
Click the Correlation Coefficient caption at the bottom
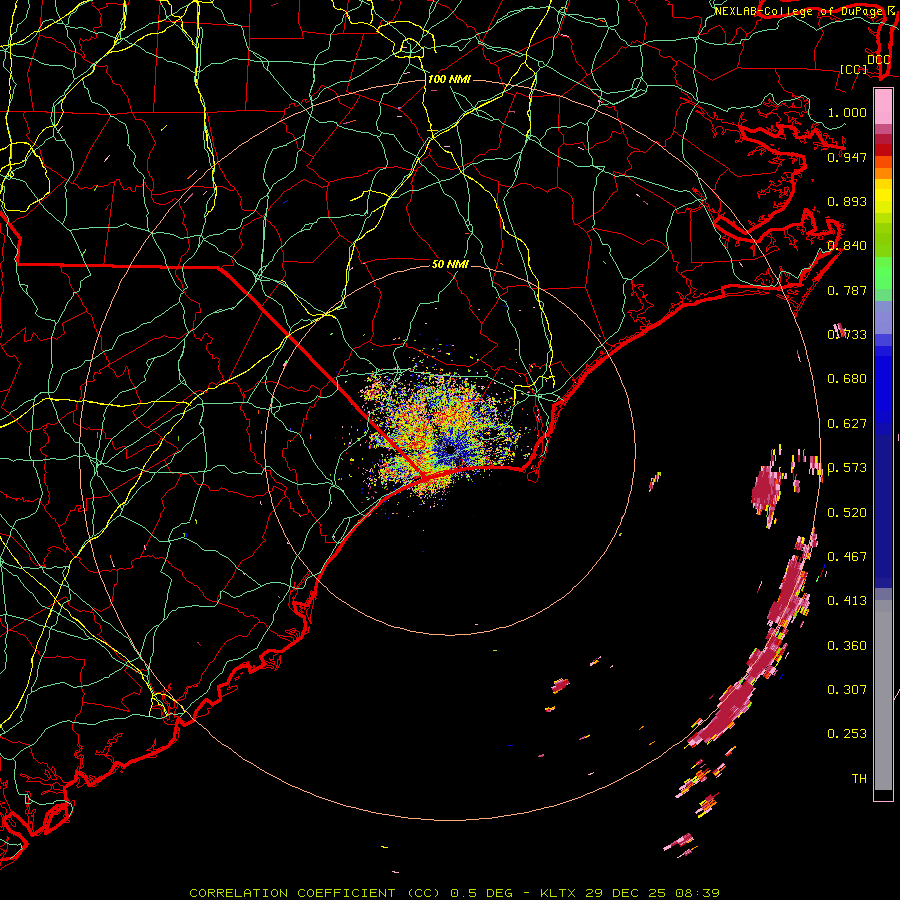[x=454, y=893]
